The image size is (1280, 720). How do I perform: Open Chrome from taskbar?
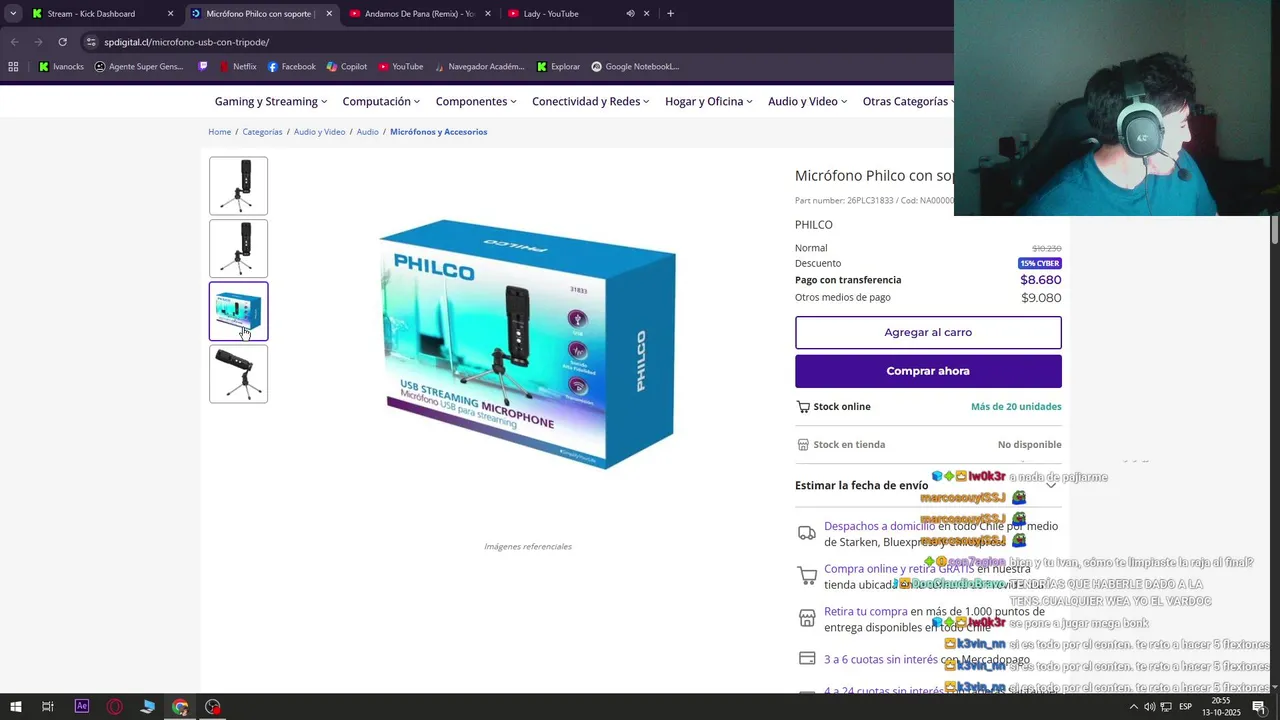pyautogui.click(x=180, y=707)
